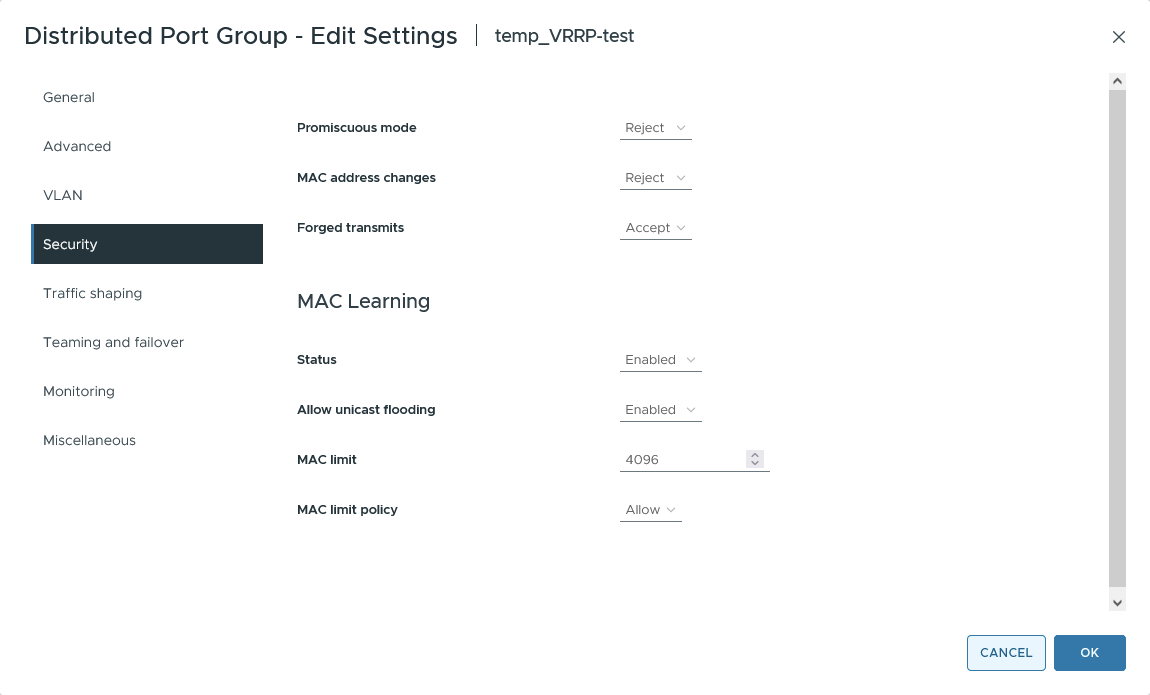Change MAC Learning Status from Enabled

click(x=691, y=359)
